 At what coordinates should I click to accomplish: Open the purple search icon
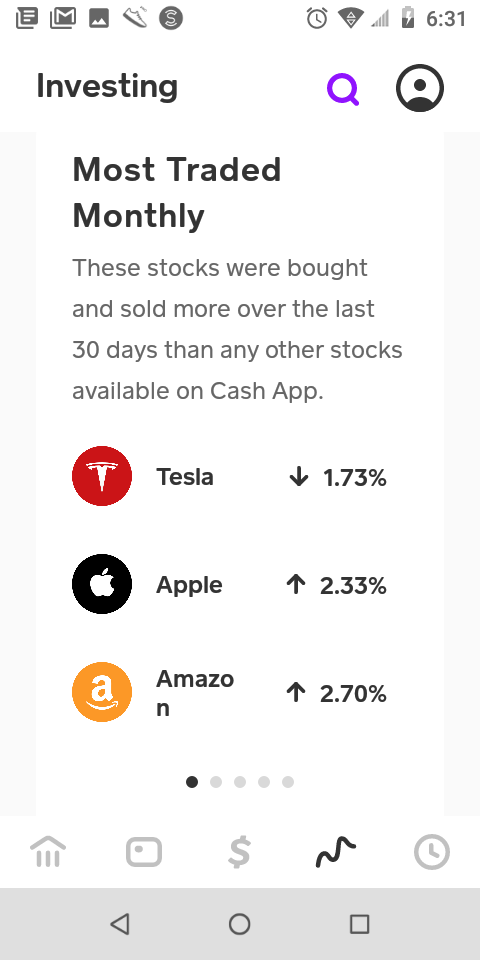[x=343, y=89]
